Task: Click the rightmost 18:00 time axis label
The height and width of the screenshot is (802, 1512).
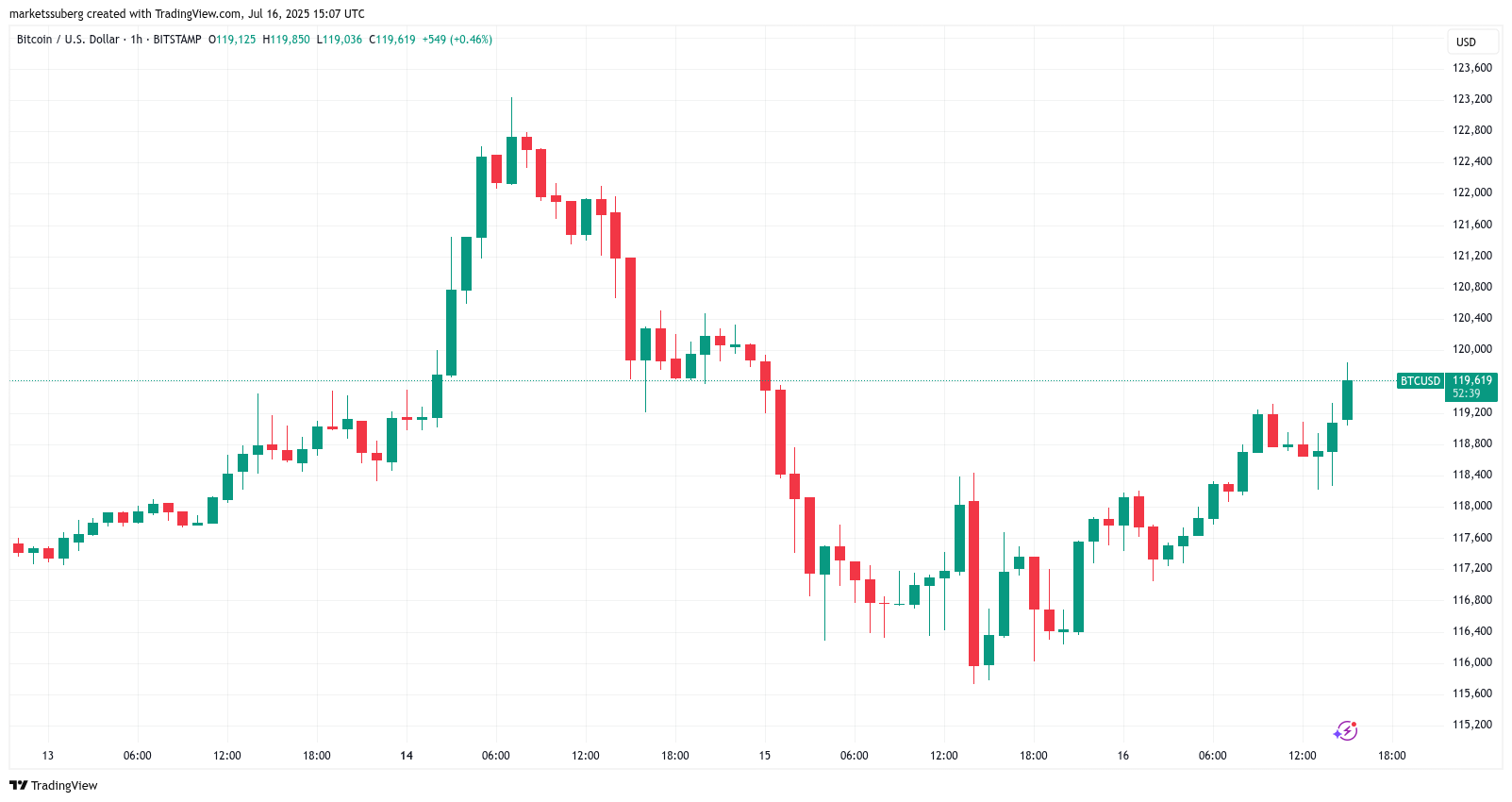Action: tap(1391, 756)
